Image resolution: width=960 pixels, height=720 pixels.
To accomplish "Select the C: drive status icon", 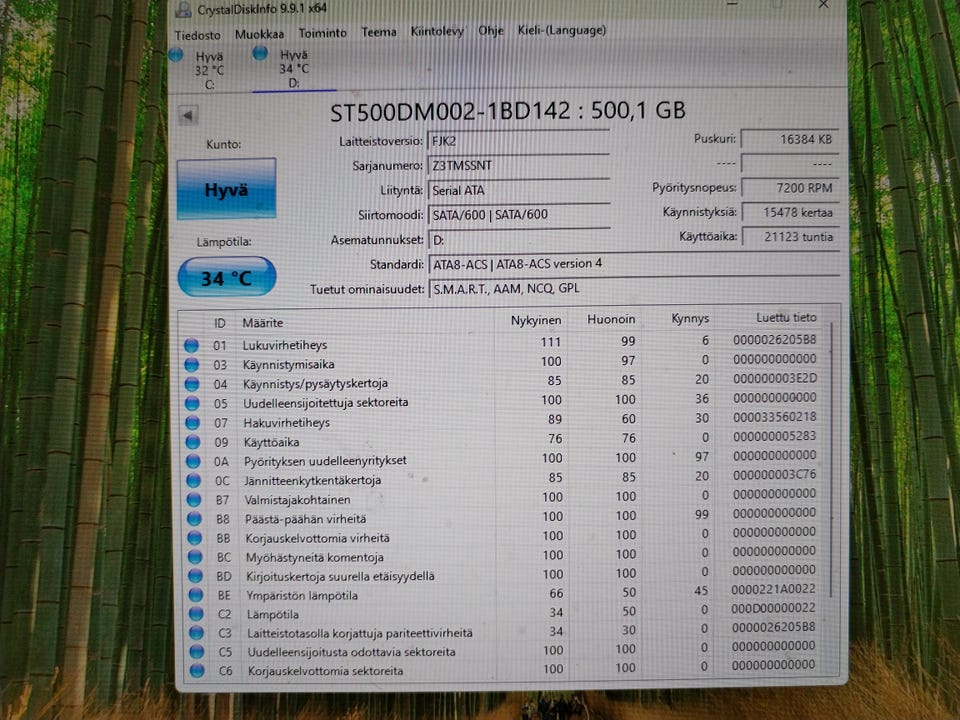I will coord(176,55).
